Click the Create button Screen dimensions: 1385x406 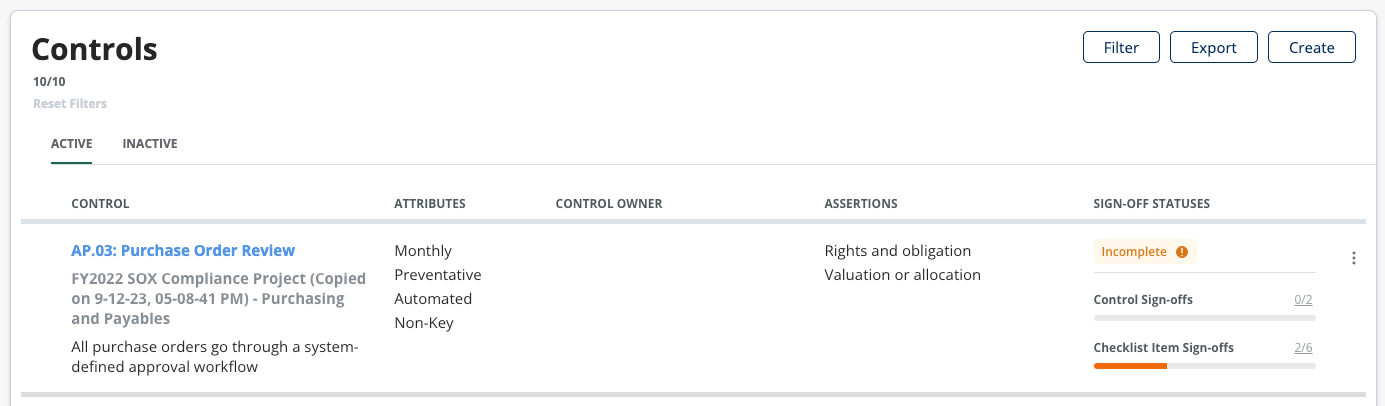click(1311, 47)
